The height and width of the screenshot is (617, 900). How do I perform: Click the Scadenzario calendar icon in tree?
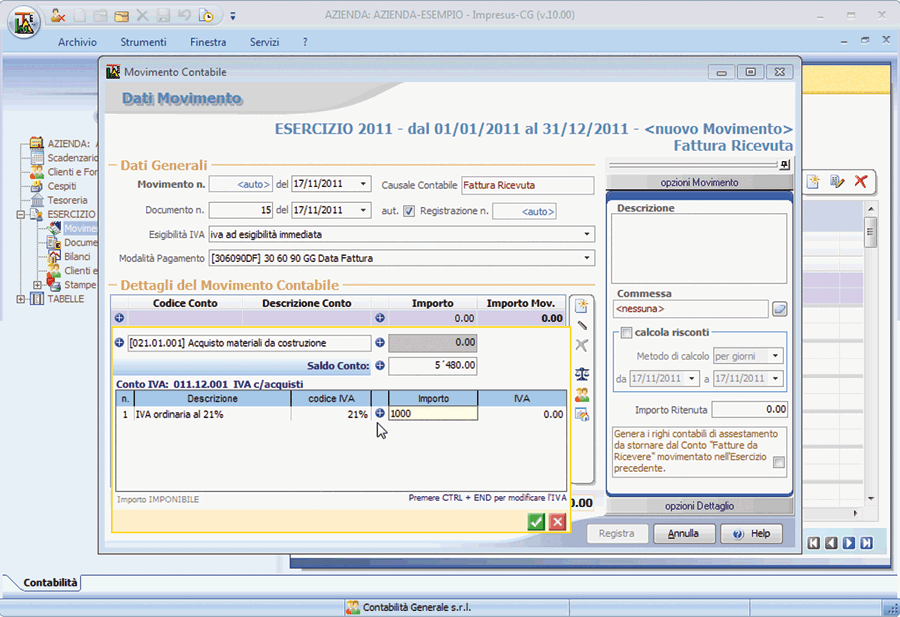(37, 158)
